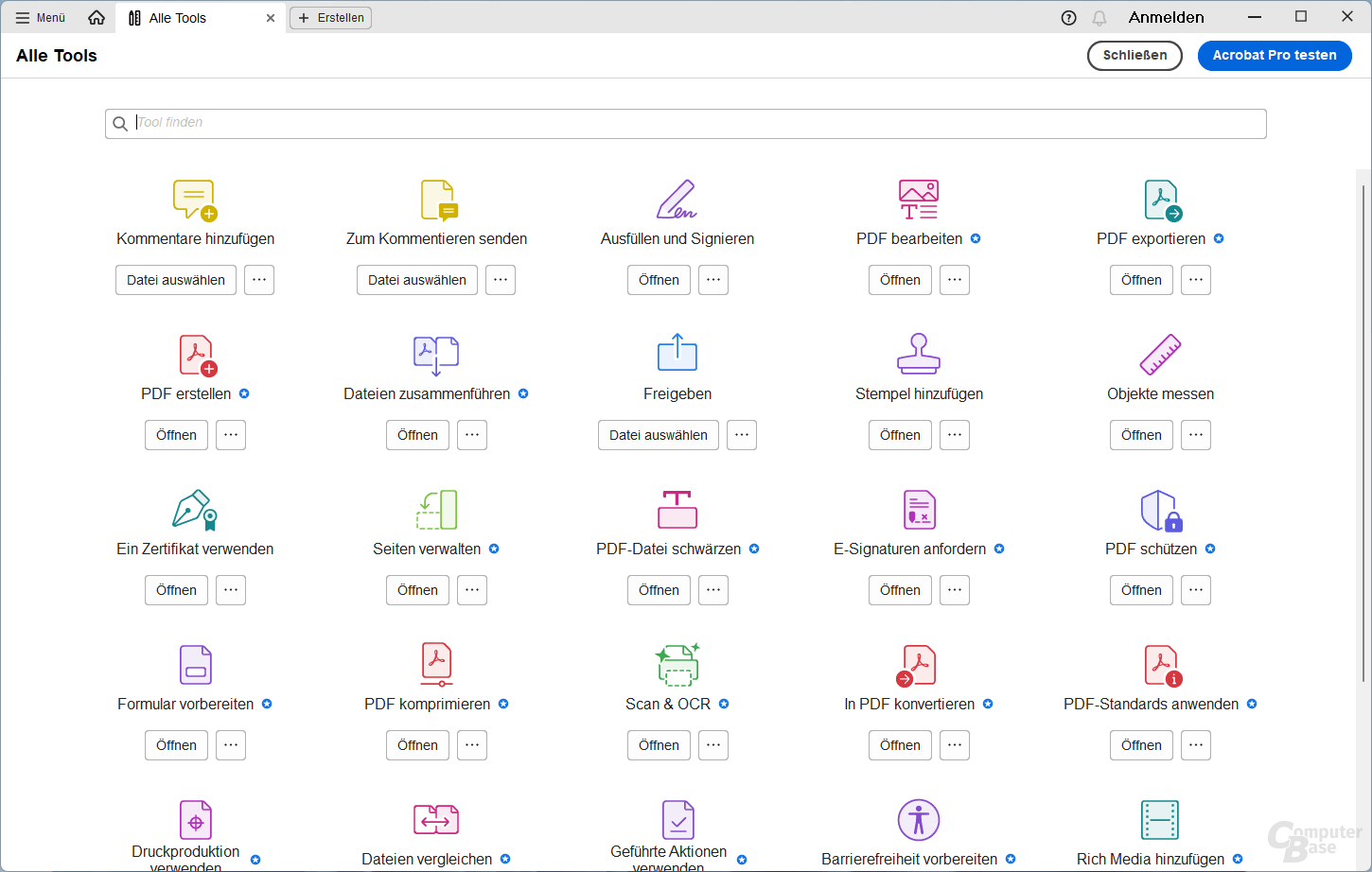Click Öffnen under PDF erstellen
This screenshot has width=1372, height=872.
click(176, 435)
